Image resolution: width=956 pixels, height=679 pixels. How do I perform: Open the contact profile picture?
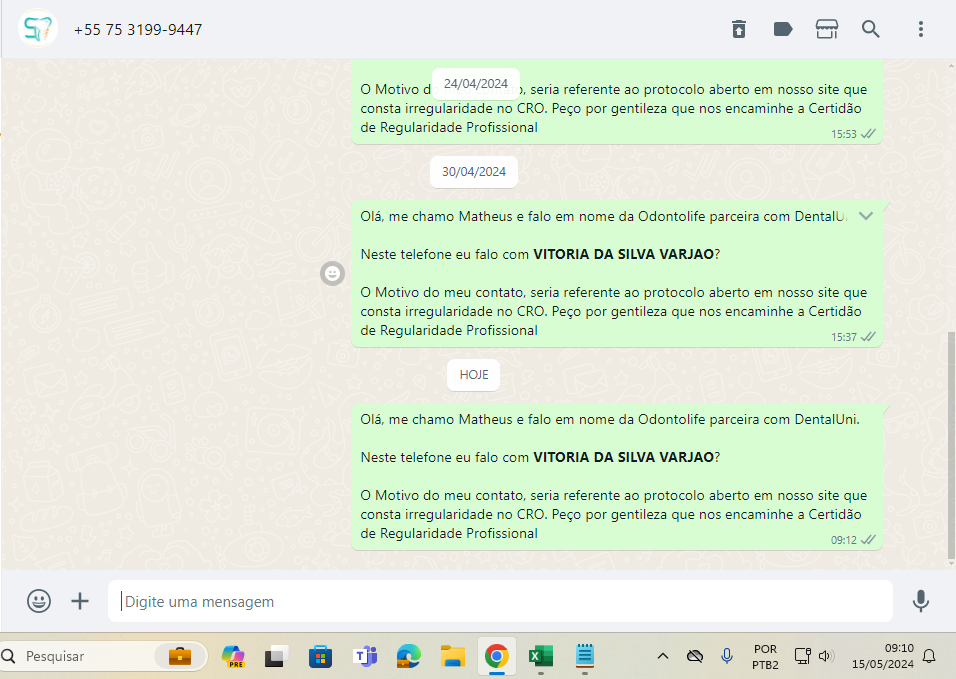coord(38,29)
